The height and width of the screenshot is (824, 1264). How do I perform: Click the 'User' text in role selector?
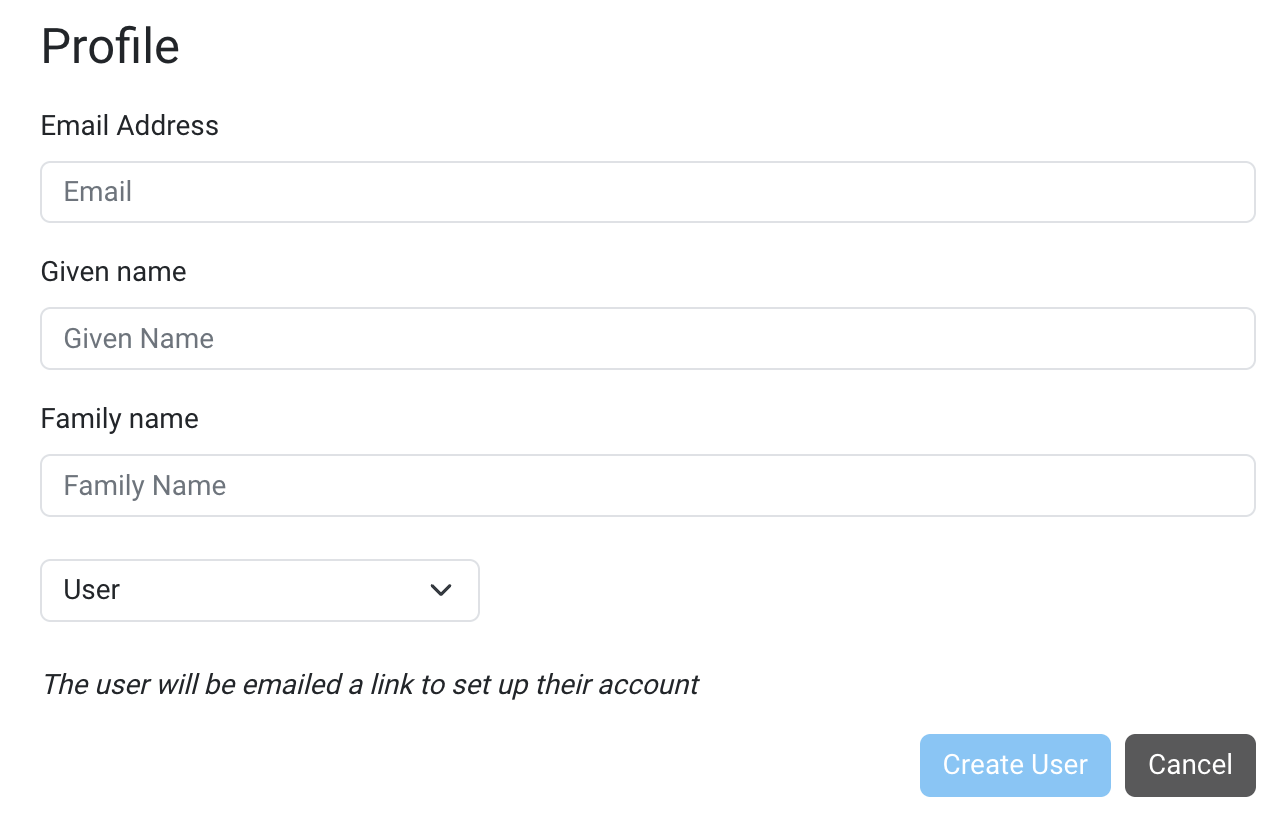(x=92, y=590)
